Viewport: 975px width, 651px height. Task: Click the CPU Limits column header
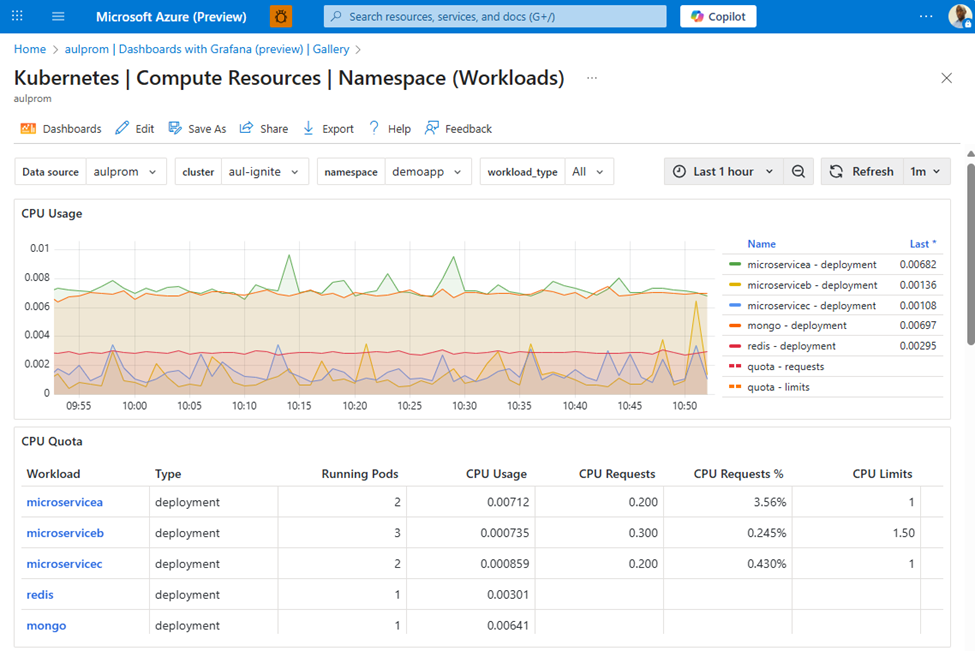click(x=882, y=474)
